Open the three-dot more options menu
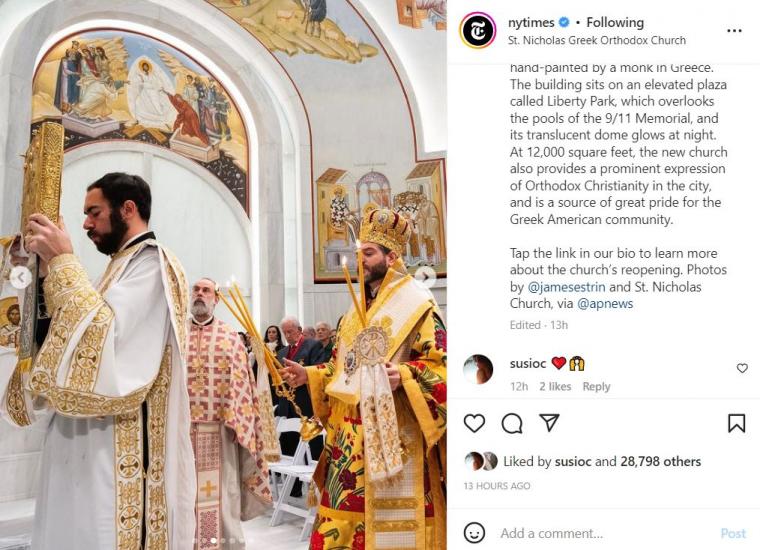760x550 pixels. click(x=734, y=31)
